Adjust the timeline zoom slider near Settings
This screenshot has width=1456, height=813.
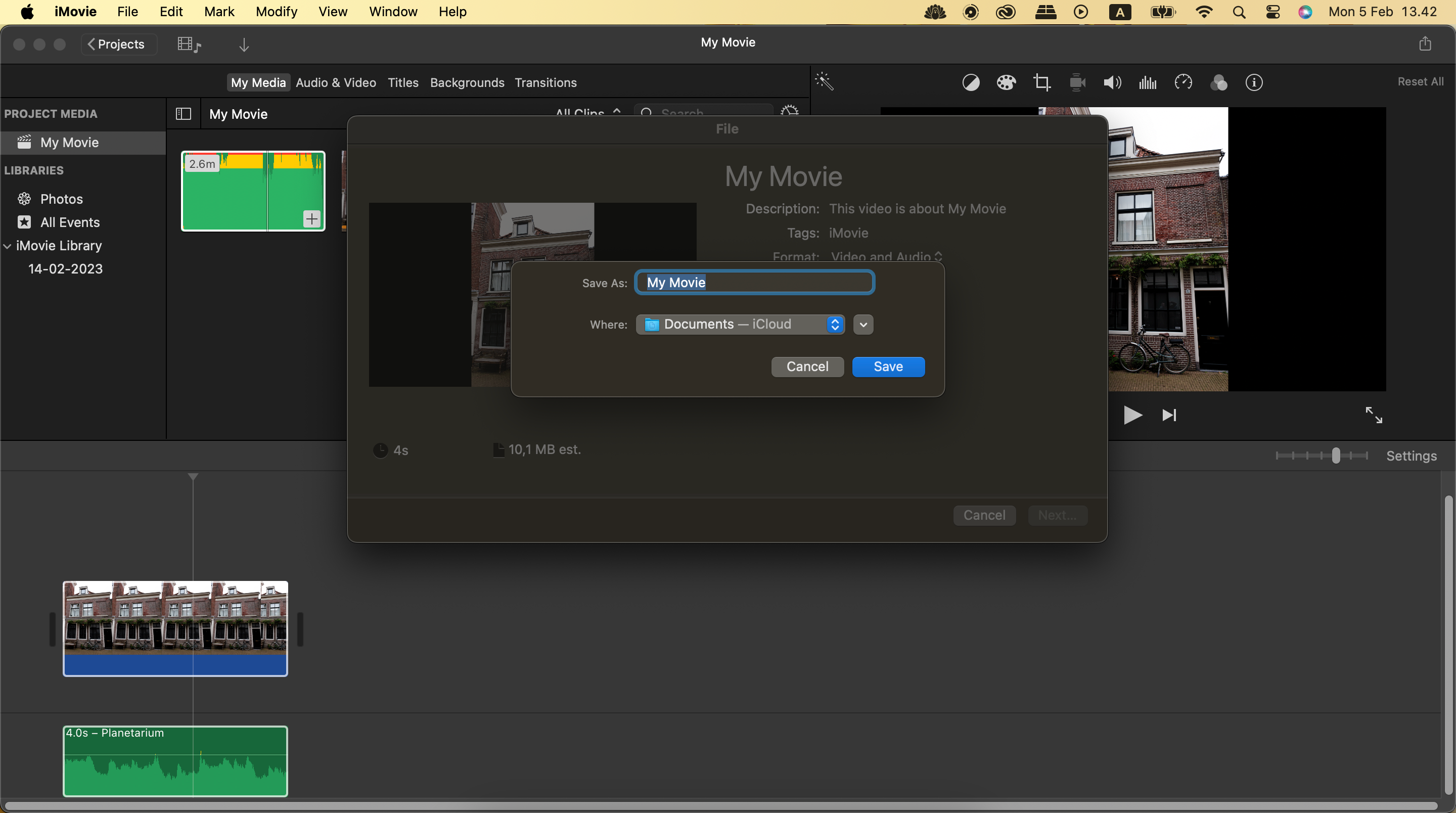click(1336, 455)
